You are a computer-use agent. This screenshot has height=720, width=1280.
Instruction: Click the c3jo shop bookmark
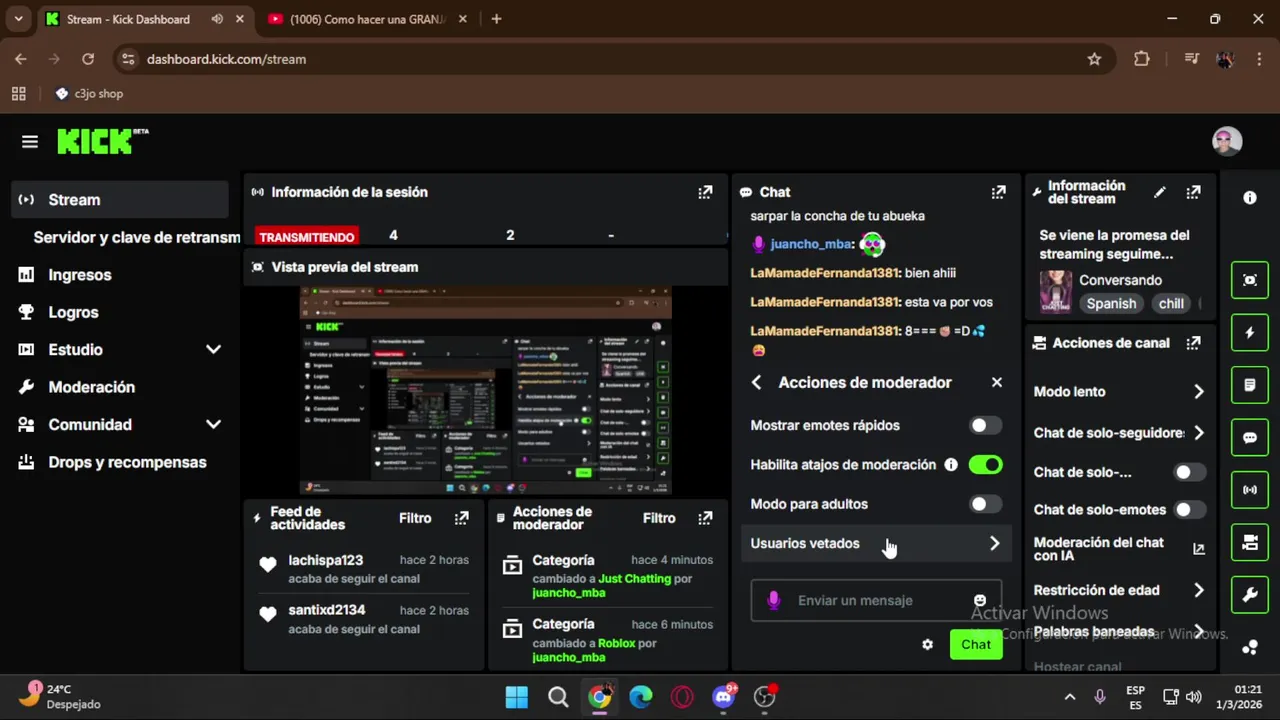point(90,94)
